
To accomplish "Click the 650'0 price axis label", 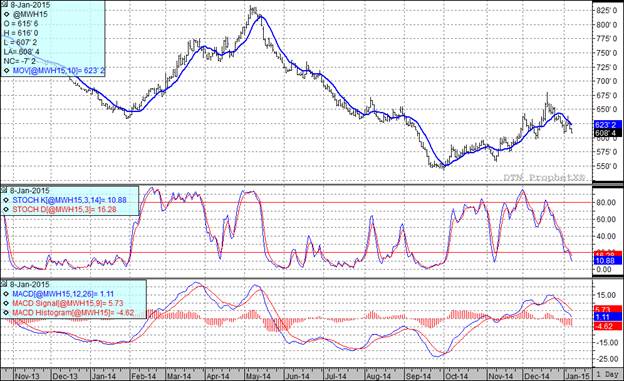I will [x=606, y=109].
